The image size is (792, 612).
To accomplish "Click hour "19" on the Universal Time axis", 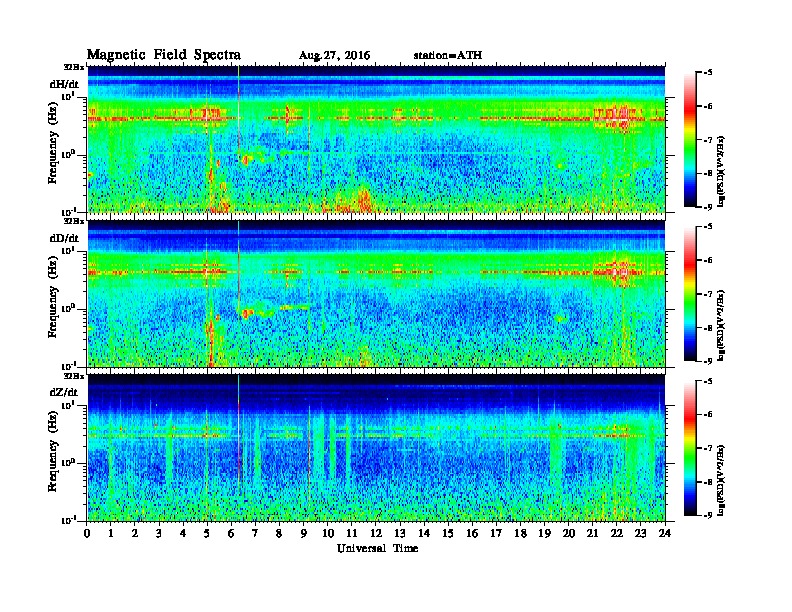I will (544, 533).
